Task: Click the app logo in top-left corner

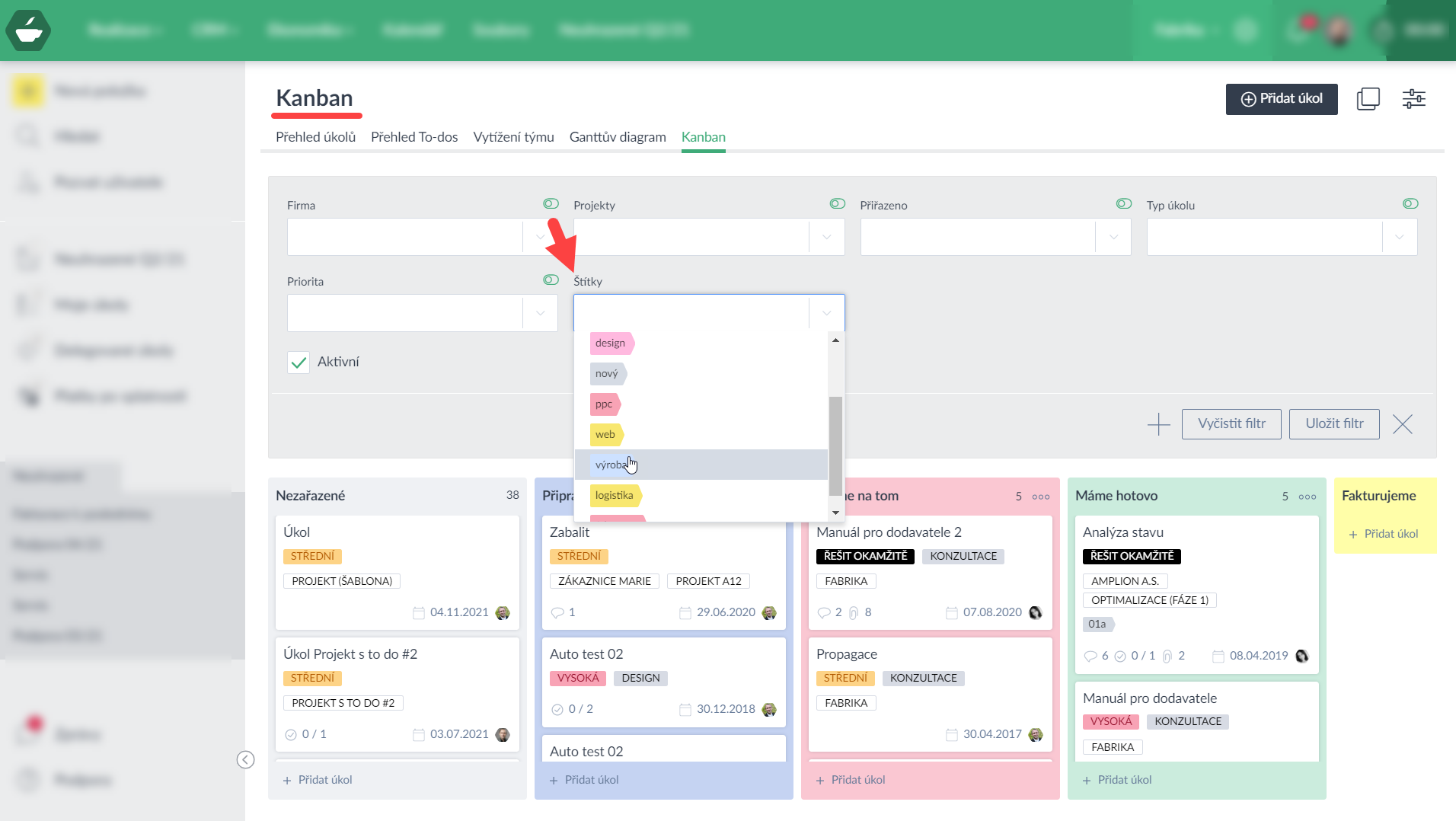Action: [28, 30]
